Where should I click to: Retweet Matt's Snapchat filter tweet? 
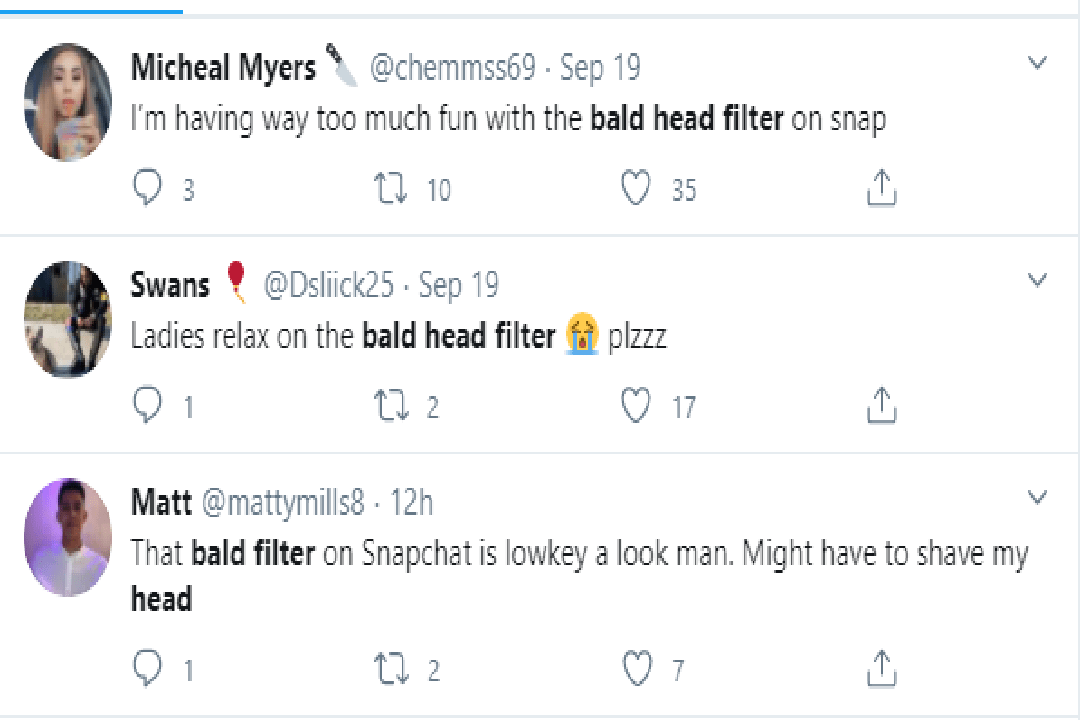point(389,669)
